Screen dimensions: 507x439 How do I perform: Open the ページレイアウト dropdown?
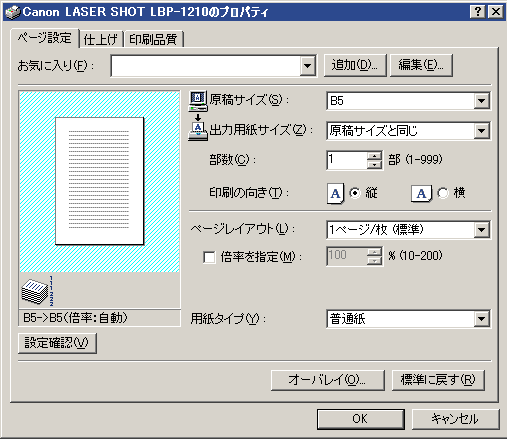pyautogui.click(x=481, y=229)
